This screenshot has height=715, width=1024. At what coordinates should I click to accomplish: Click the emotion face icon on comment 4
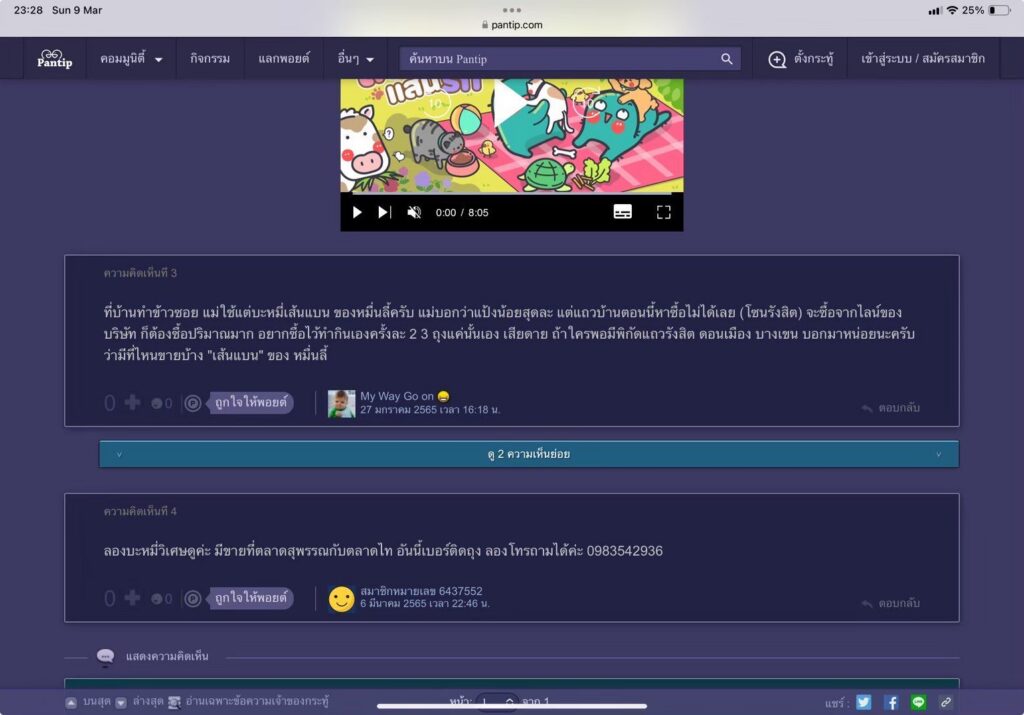tap(157, 599)
